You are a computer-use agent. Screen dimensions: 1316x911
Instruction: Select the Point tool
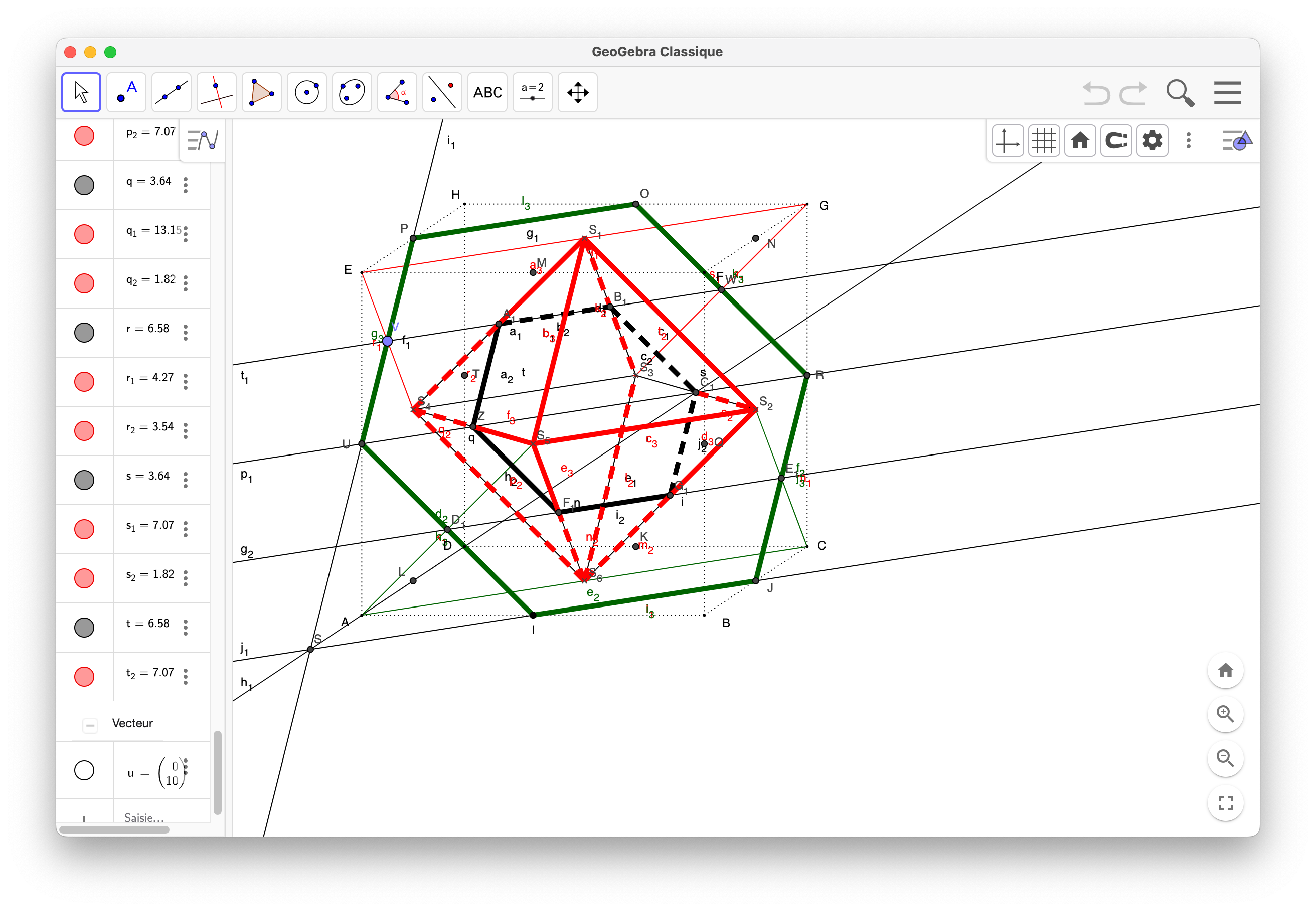pos(126,92)
